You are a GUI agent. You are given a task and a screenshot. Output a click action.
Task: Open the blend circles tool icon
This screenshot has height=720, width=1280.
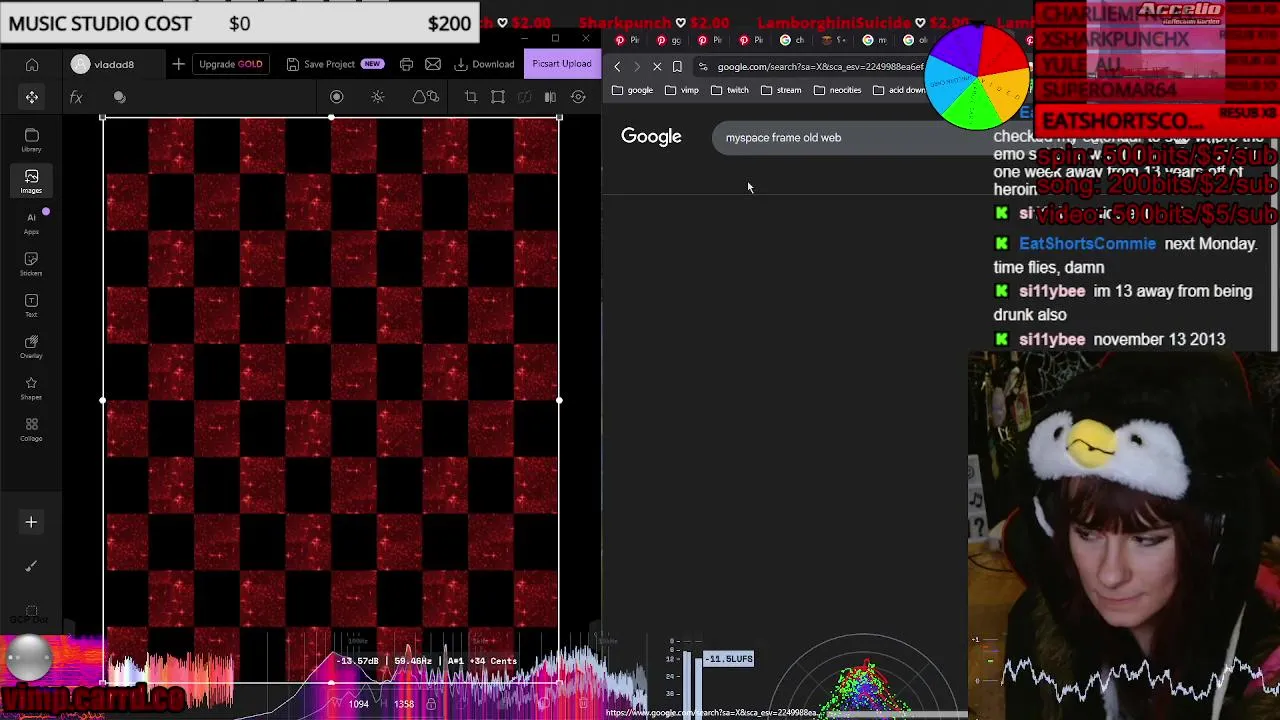pyautogui.click(x=119, y=97)
